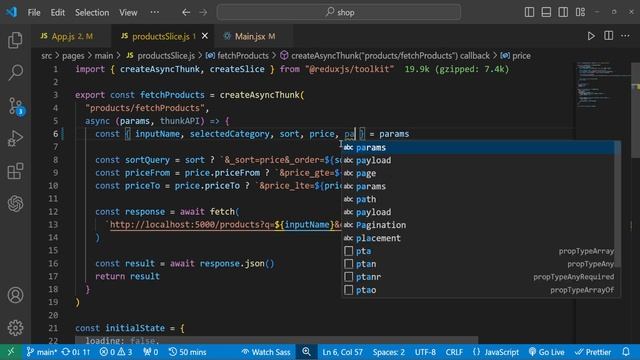Open remote window indicator in status bar

coord(11,352)
